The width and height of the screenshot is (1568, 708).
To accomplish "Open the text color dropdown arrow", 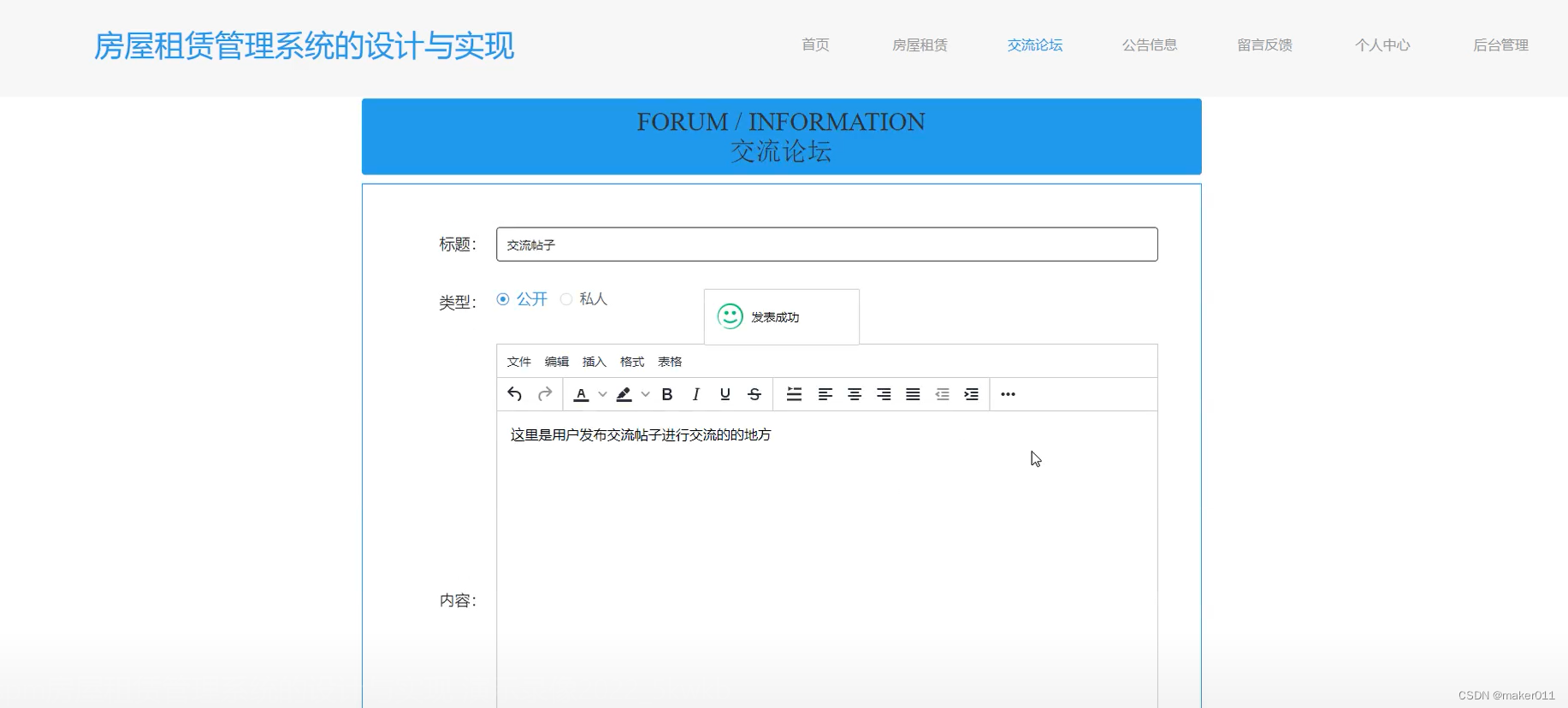I will pos(602,394).
